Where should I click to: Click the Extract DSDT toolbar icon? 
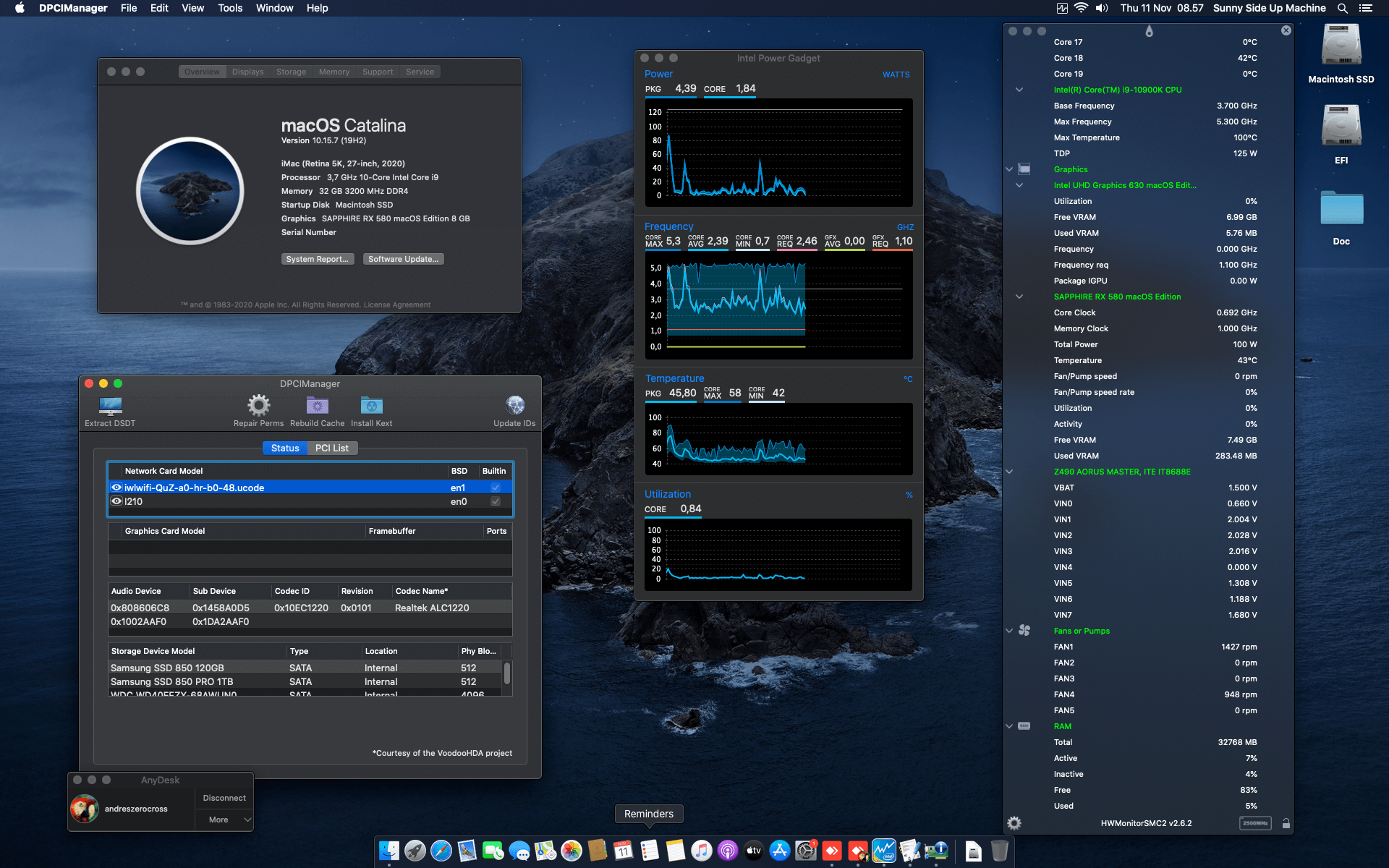(x=110, y=405)
